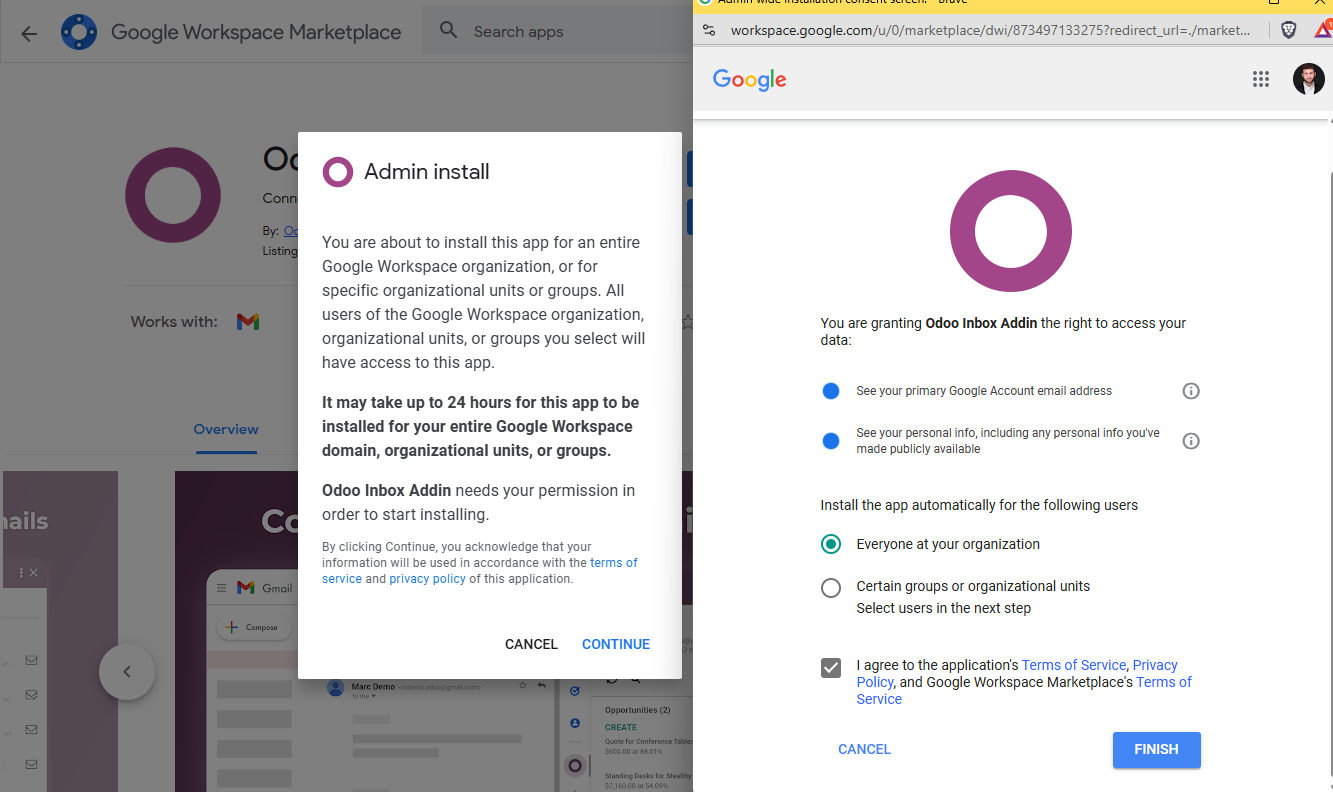Click info icon for personal info permission
This screenshot has height=792, width=1333.
(x=1191, y=441)
